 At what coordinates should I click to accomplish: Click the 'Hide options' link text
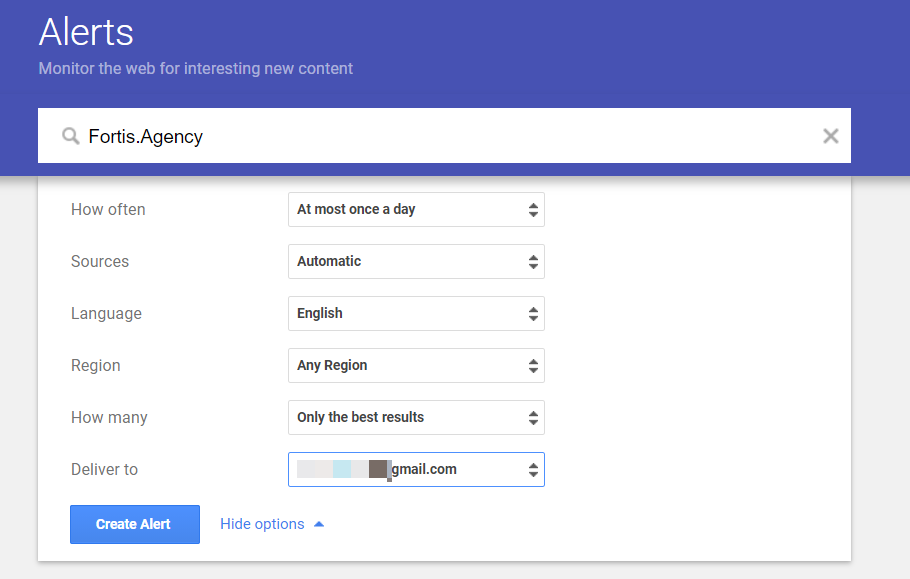coord(262,524)
